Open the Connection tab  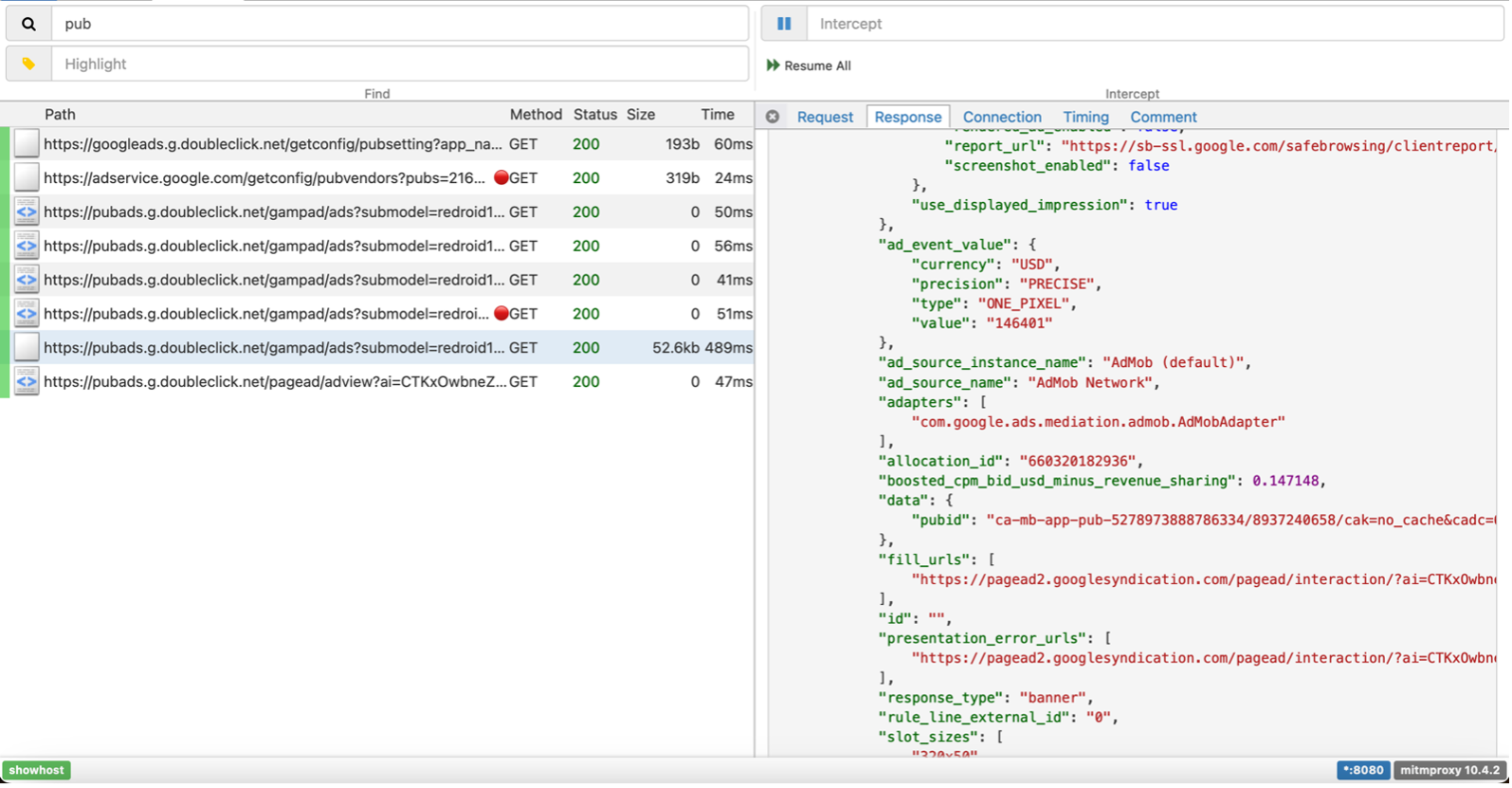(x=1002, y=117)
